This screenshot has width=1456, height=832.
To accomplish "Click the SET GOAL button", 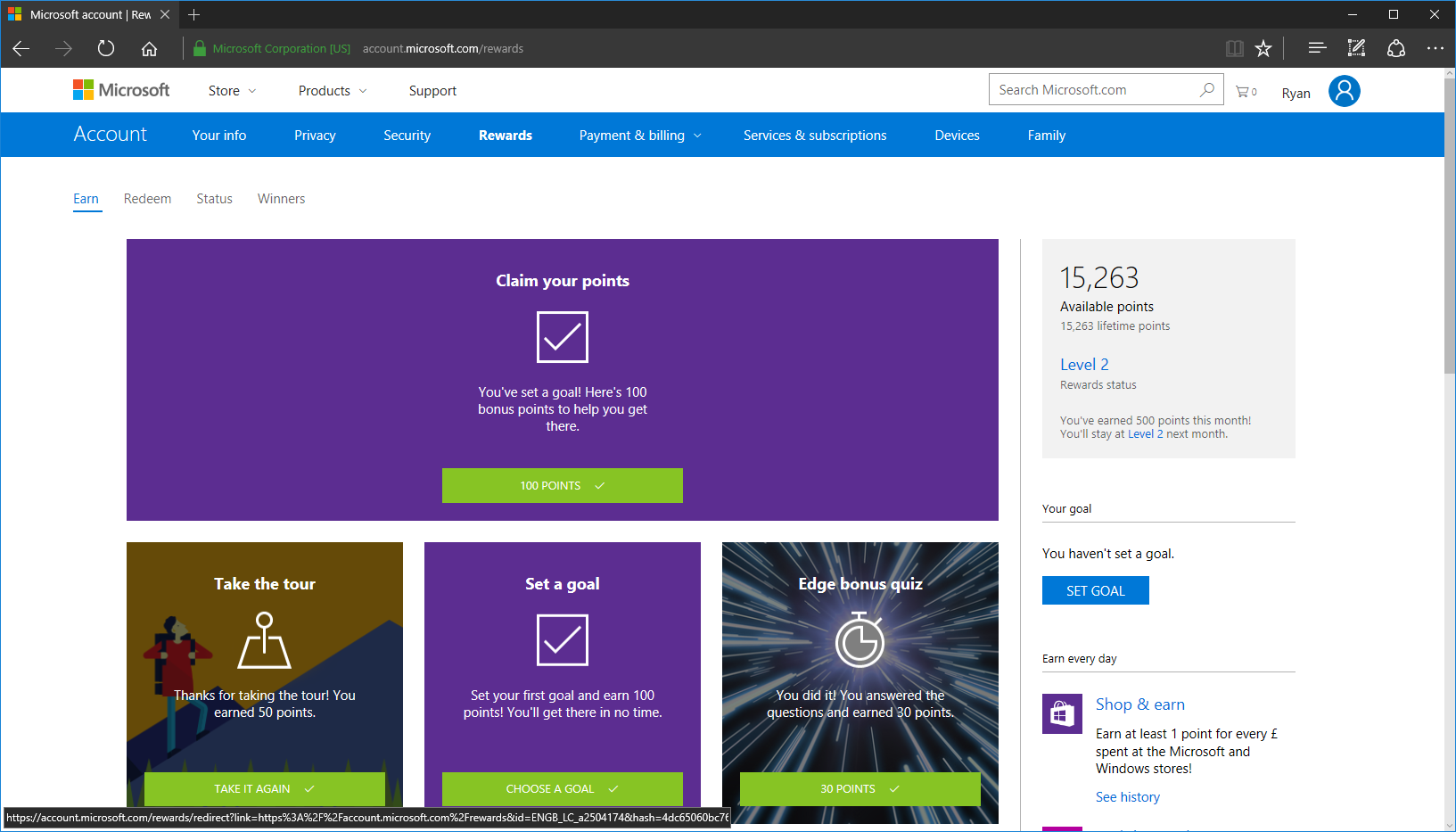I will tap(1096, 590).
